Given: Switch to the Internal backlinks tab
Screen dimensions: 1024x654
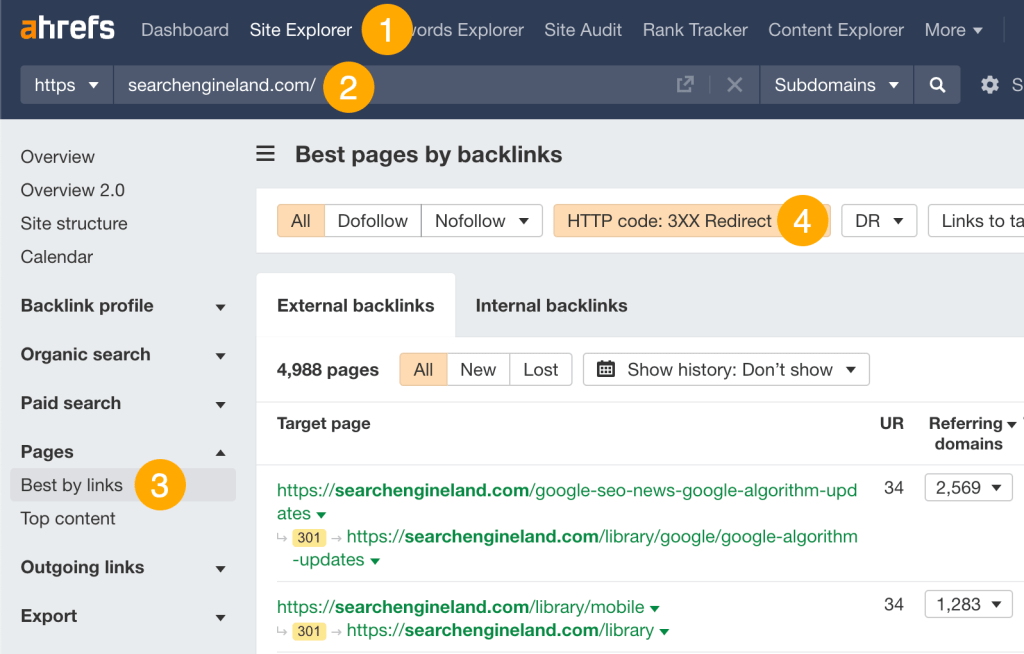Looking at the screenshot, I should point(551,305).
